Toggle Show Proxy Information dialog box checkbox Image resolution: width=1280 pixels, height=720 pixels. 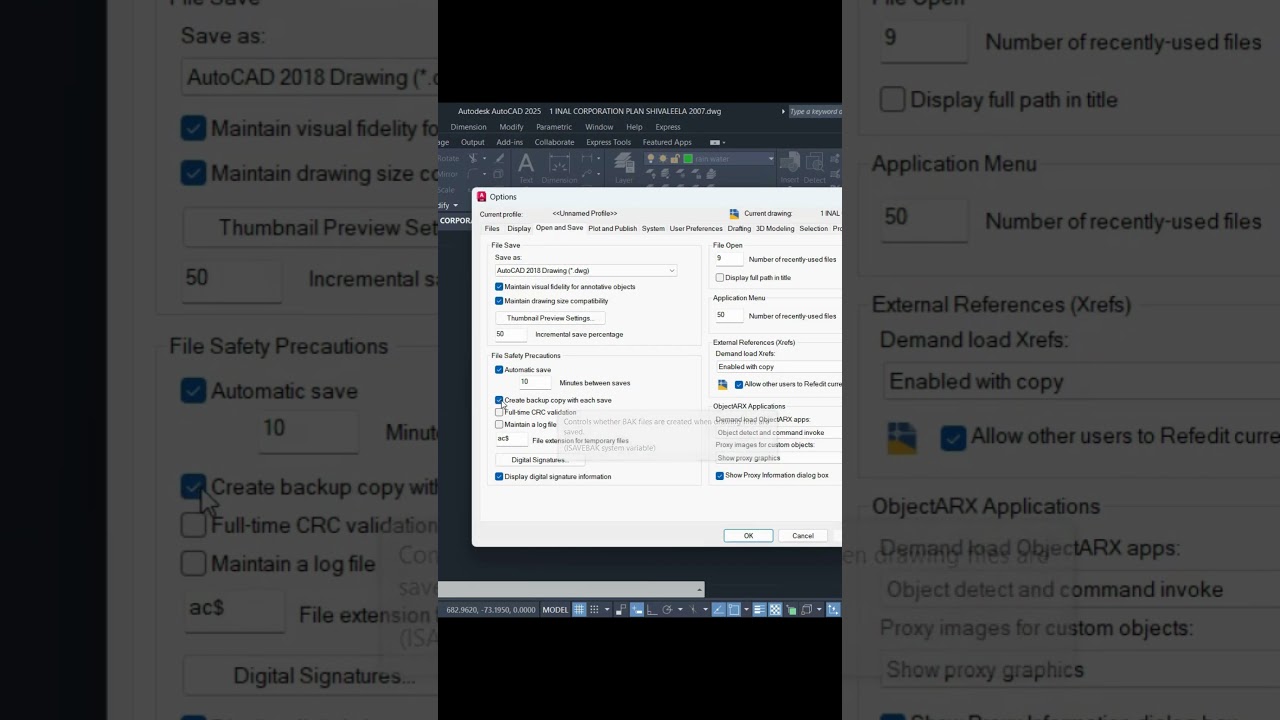pos(720,476)
